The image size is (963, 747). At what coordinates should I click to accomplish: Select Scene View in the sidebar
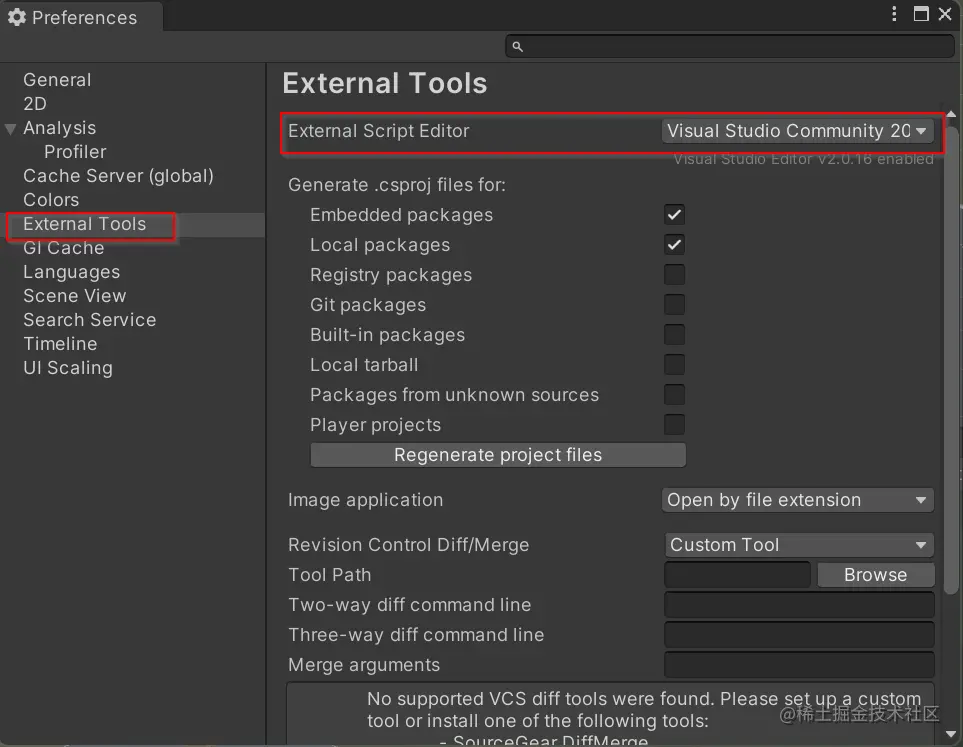(74, 295)
